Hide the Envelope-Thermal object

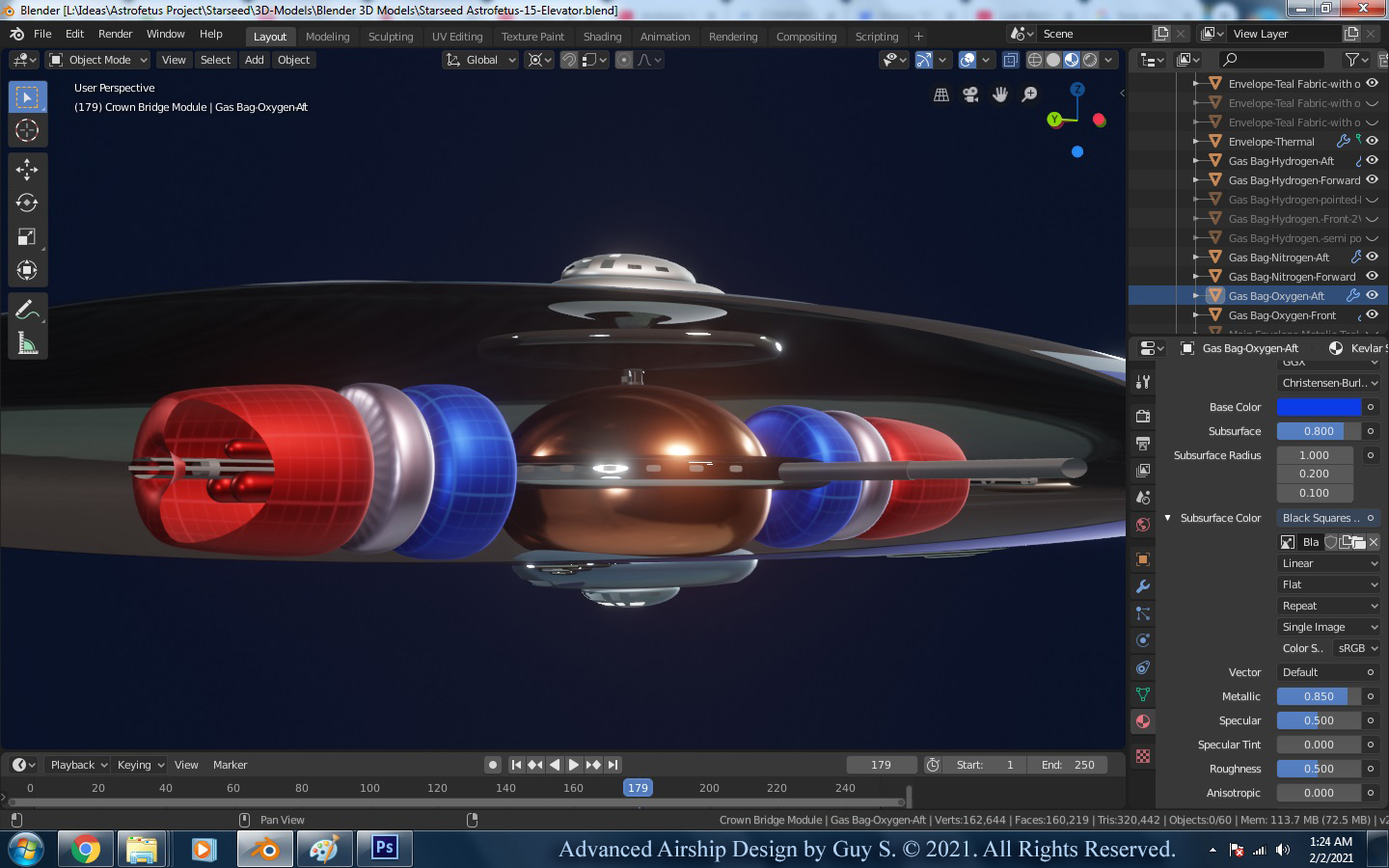coord(1372,142)
